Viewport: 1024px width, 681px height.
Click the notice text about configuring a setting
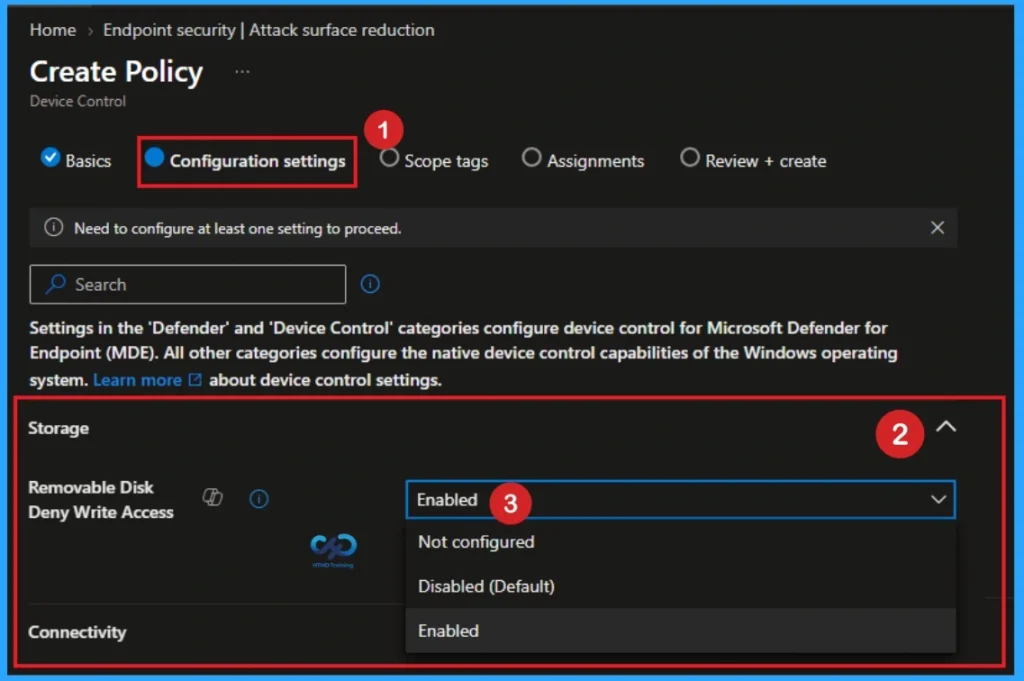pos(238,229)
